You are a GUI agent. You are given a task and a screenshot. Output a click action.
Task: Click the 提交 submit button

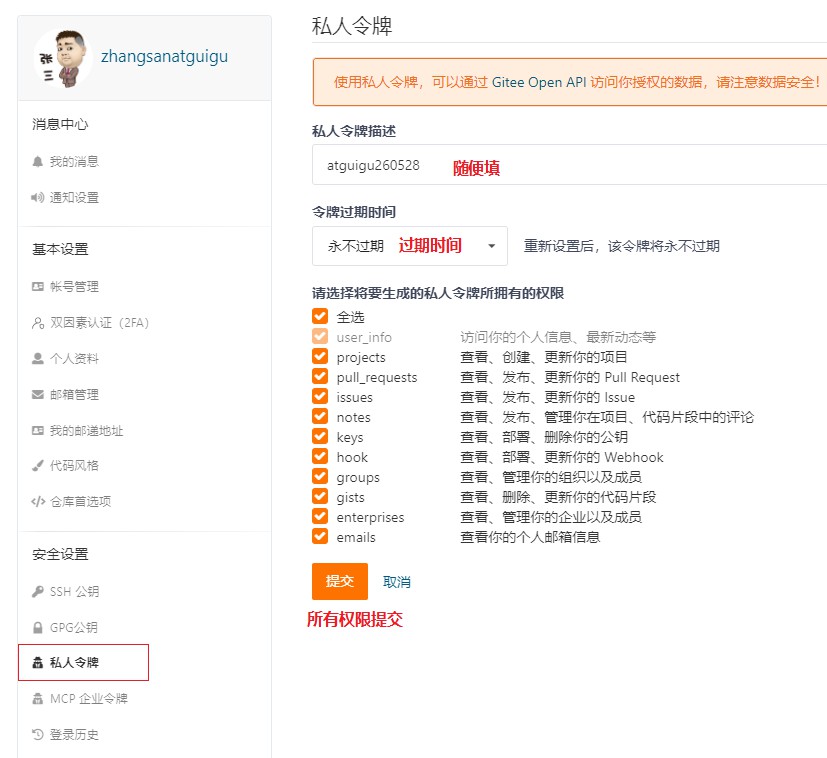(340, 581)
